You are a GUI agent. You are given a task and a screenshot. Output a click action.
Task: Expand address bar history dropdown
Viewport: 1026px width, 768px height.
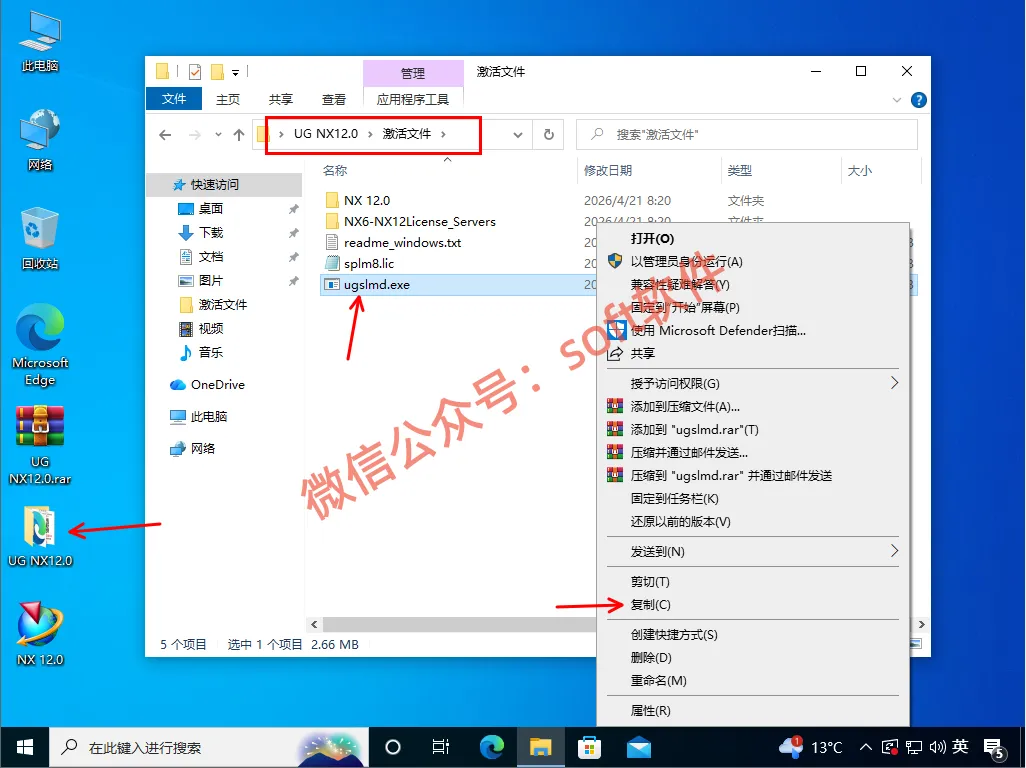pyautogui.click(x=518, y=135)
